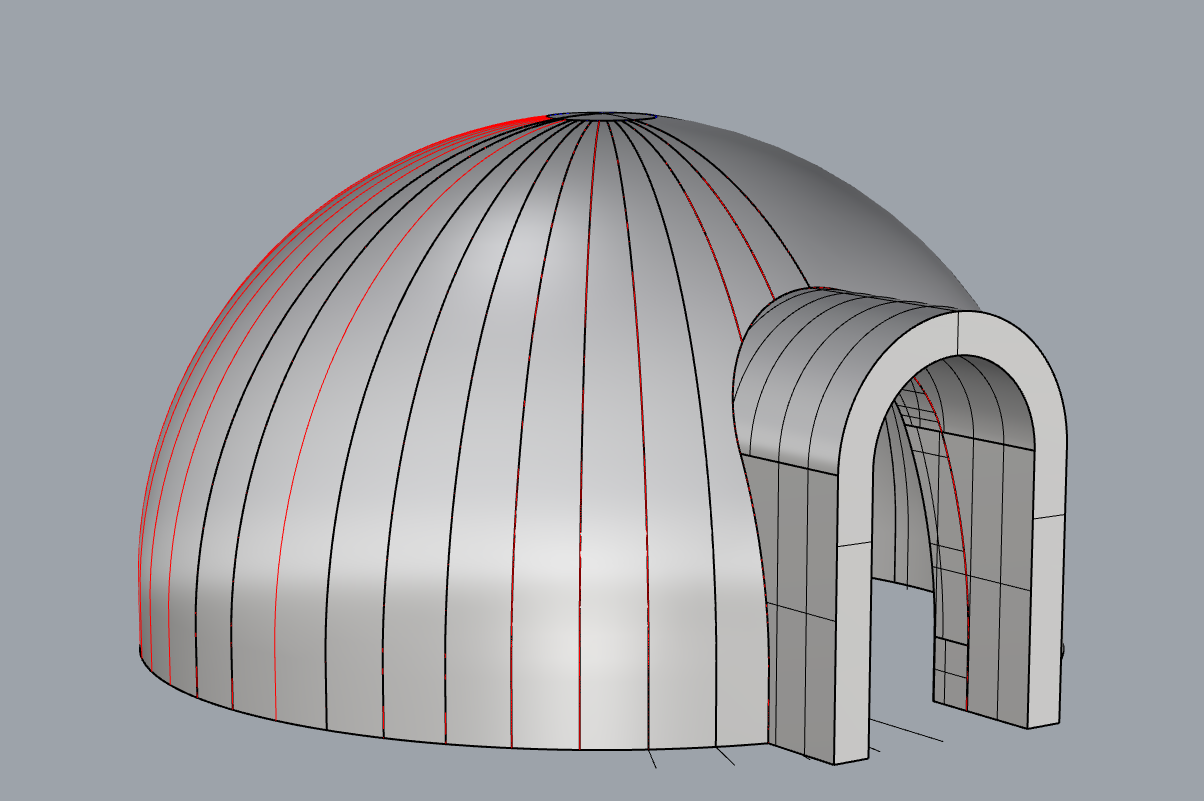The height and width of the screenshot is (801, 1204).
Task: Select the small object protruding right of the arch
Action: point(1063,650)
